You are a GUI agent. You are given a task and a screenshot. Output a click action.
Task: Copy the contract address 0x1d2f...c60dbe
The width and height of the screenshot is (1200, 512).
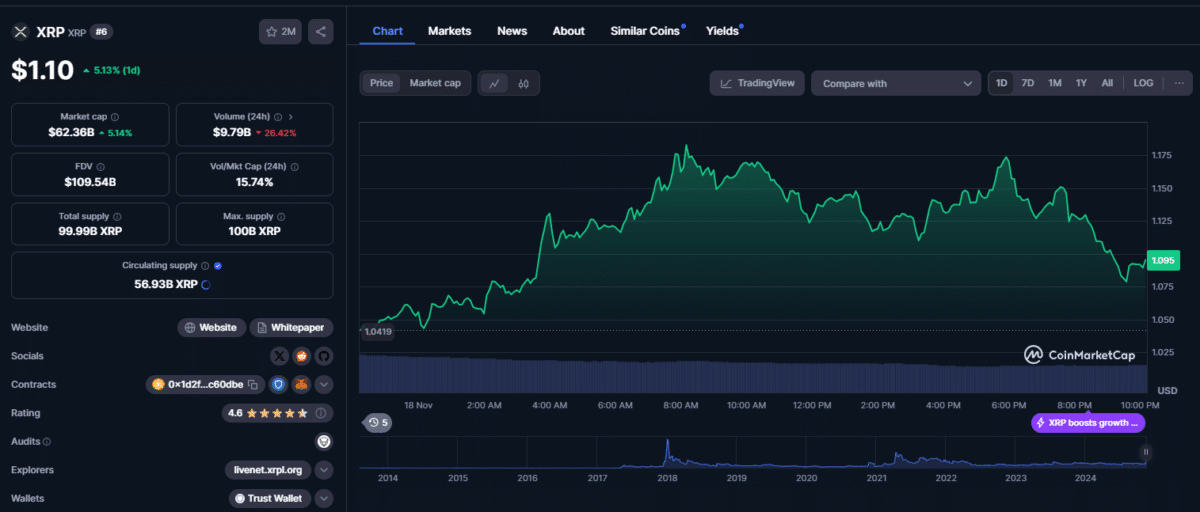tap(254, 384)
